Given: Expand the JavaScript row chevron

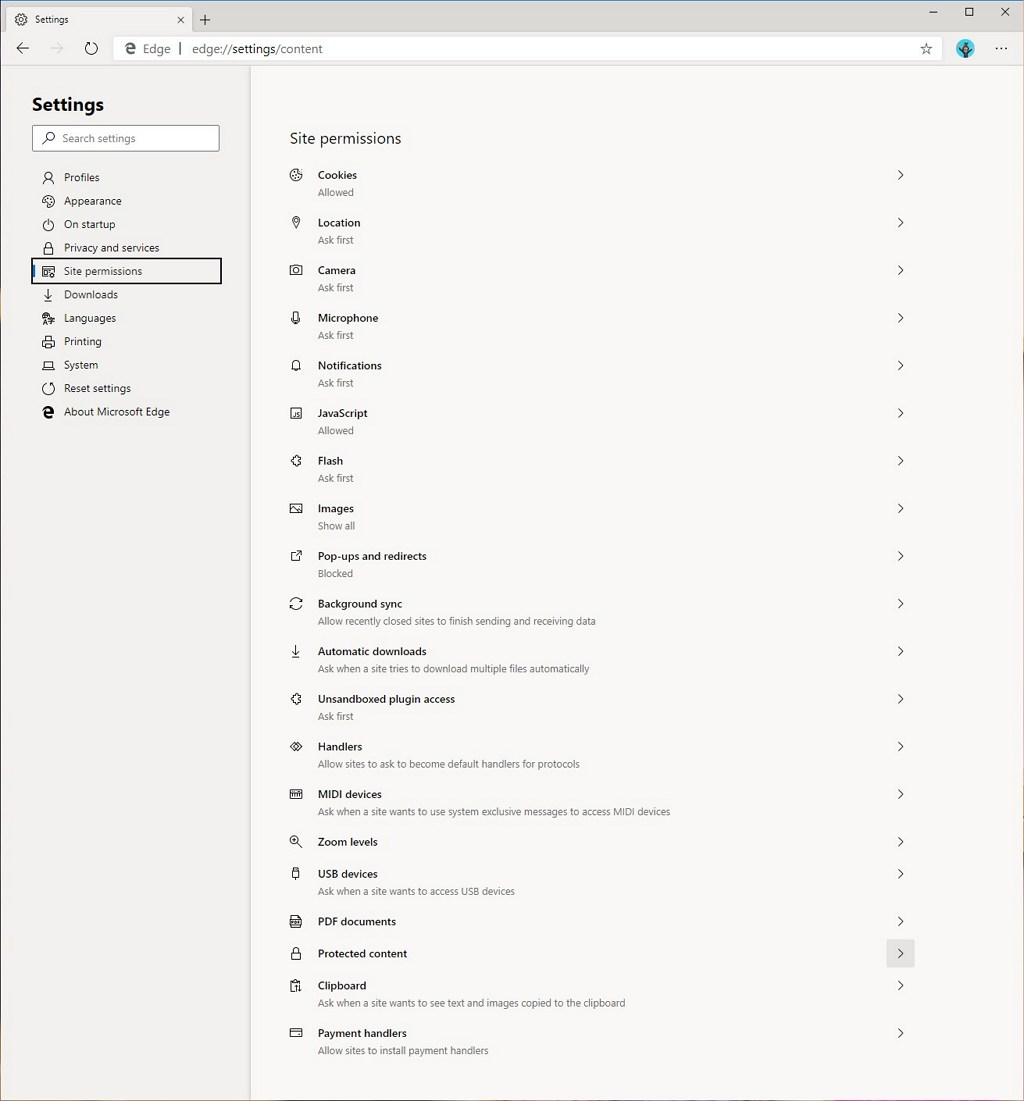Looking at the screenshot, I should tap(900, 414).
